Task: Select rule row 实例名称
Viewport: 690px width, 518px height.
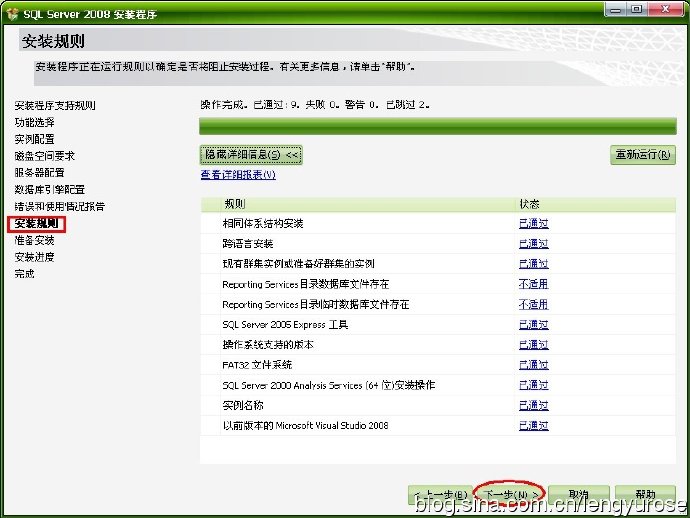Action: click(x=438, y=406)
